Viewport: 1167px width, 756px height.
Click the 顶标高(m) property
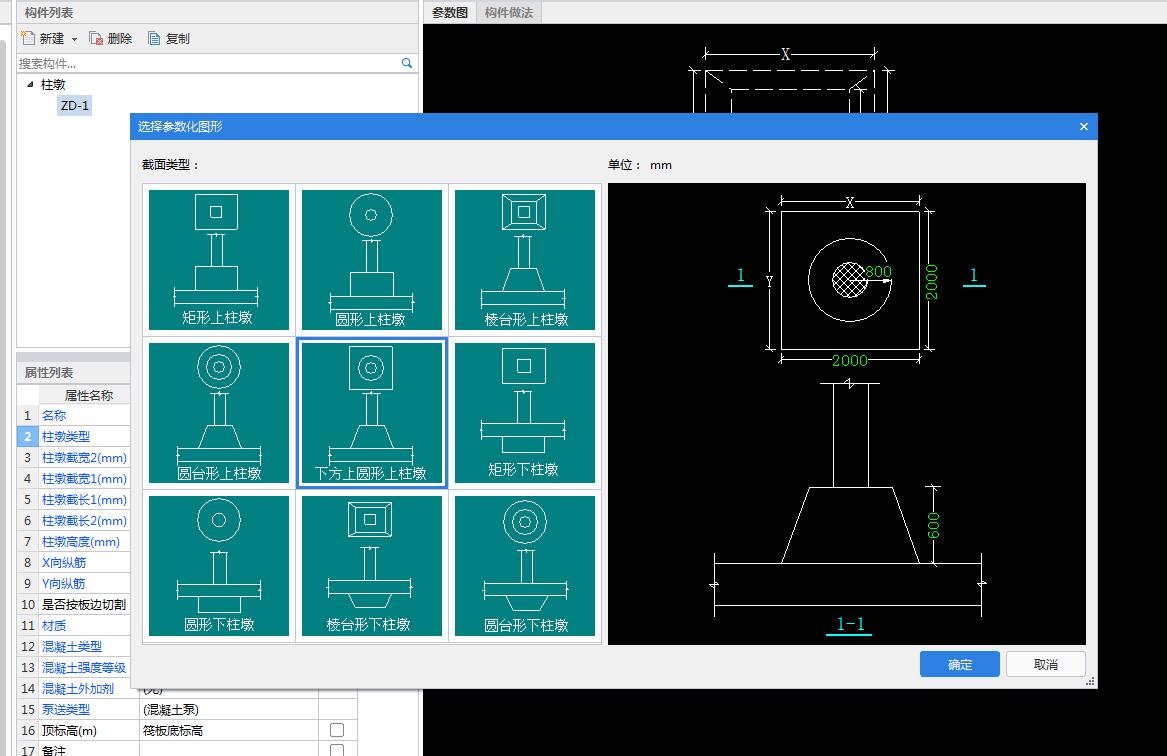69,731
